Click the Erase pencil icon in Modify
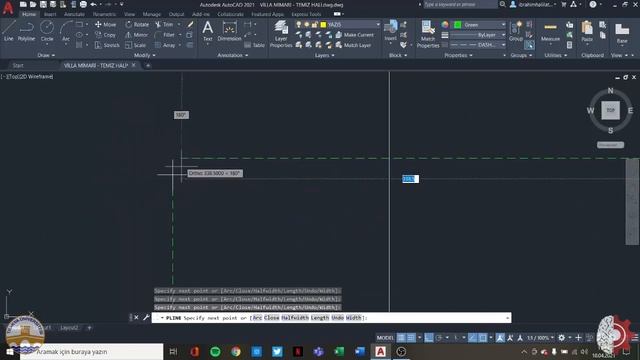 tap(190, 24)
